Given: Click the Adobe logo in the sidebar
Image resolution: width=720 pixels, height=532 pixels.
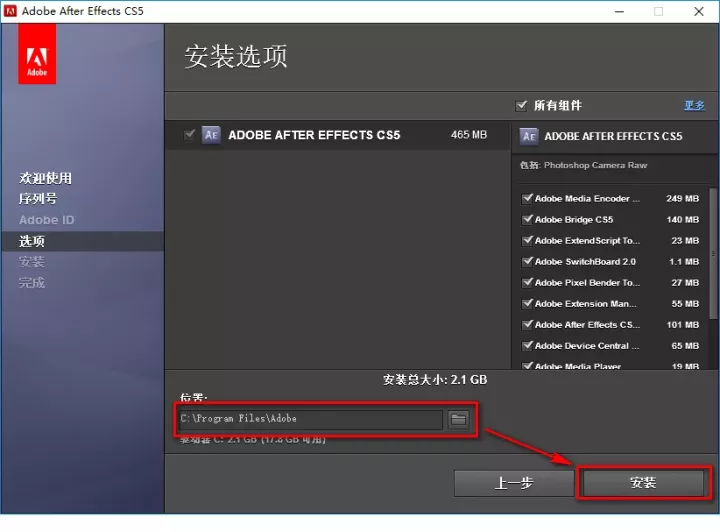Looking at the screenshot, I should click(37, 54).
